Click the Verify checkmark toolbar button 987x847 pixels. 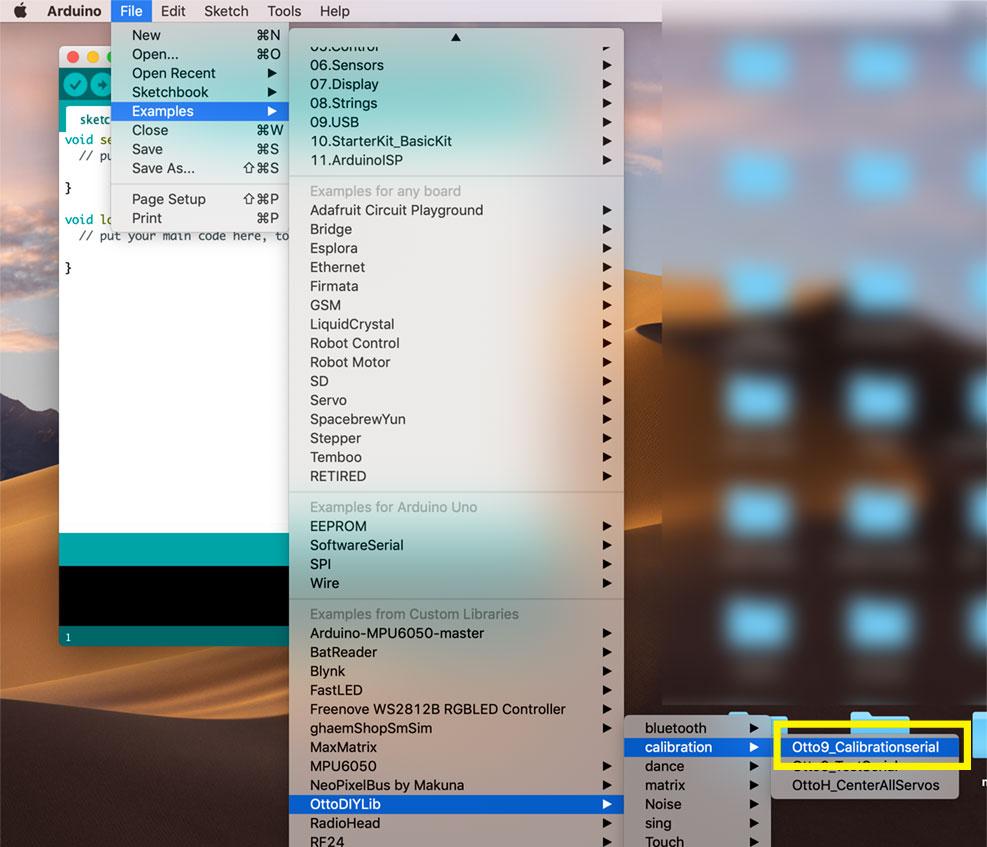75,84
